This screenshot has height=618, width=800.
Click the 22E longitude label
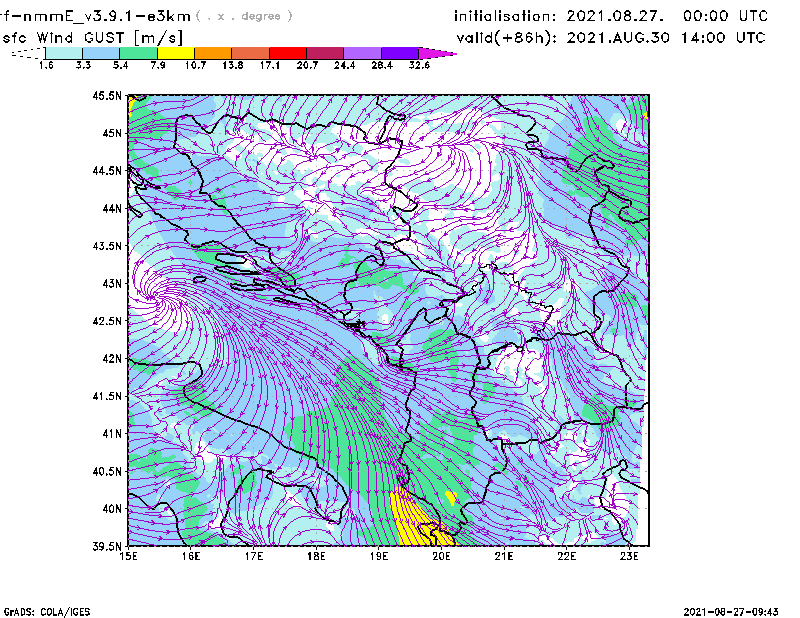tap(566, 556)
